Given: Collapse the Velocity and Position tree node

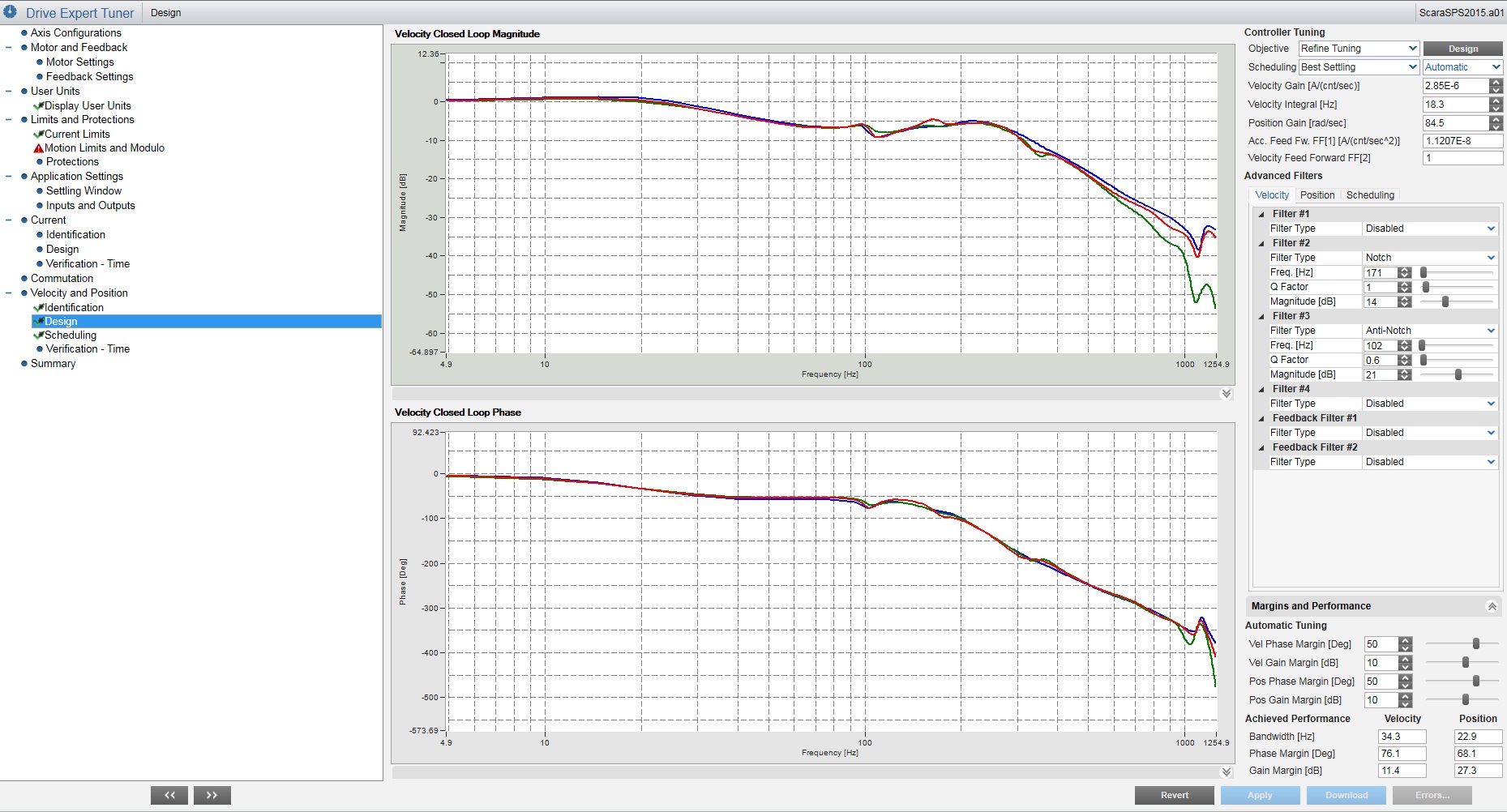Looking at the screenshot, I should coord(9,293).
